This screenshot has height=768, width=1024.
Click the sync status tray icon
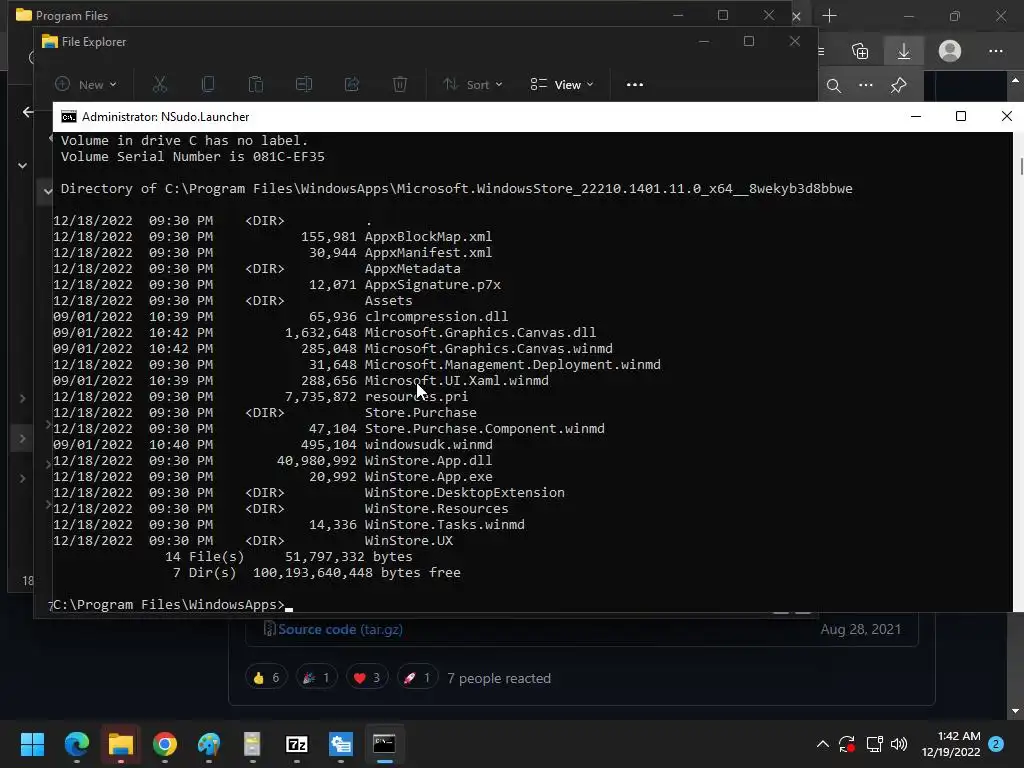click(x=847, y=744)
